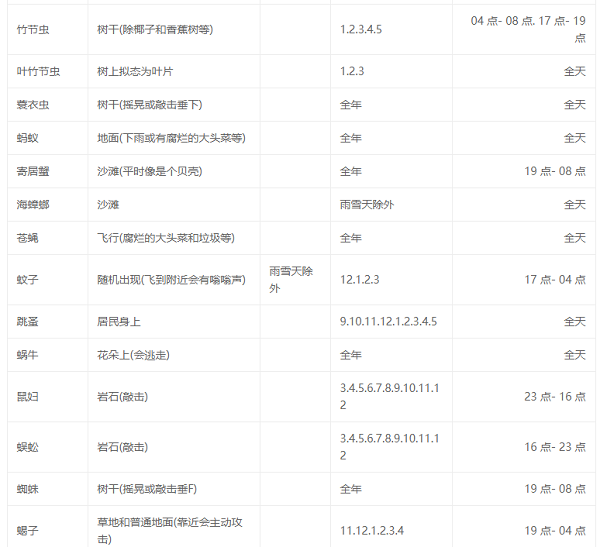This screenshot has width=600, height=547.
Task: Click the 23 点- 16 点 time cell
Action: (555, 396)
